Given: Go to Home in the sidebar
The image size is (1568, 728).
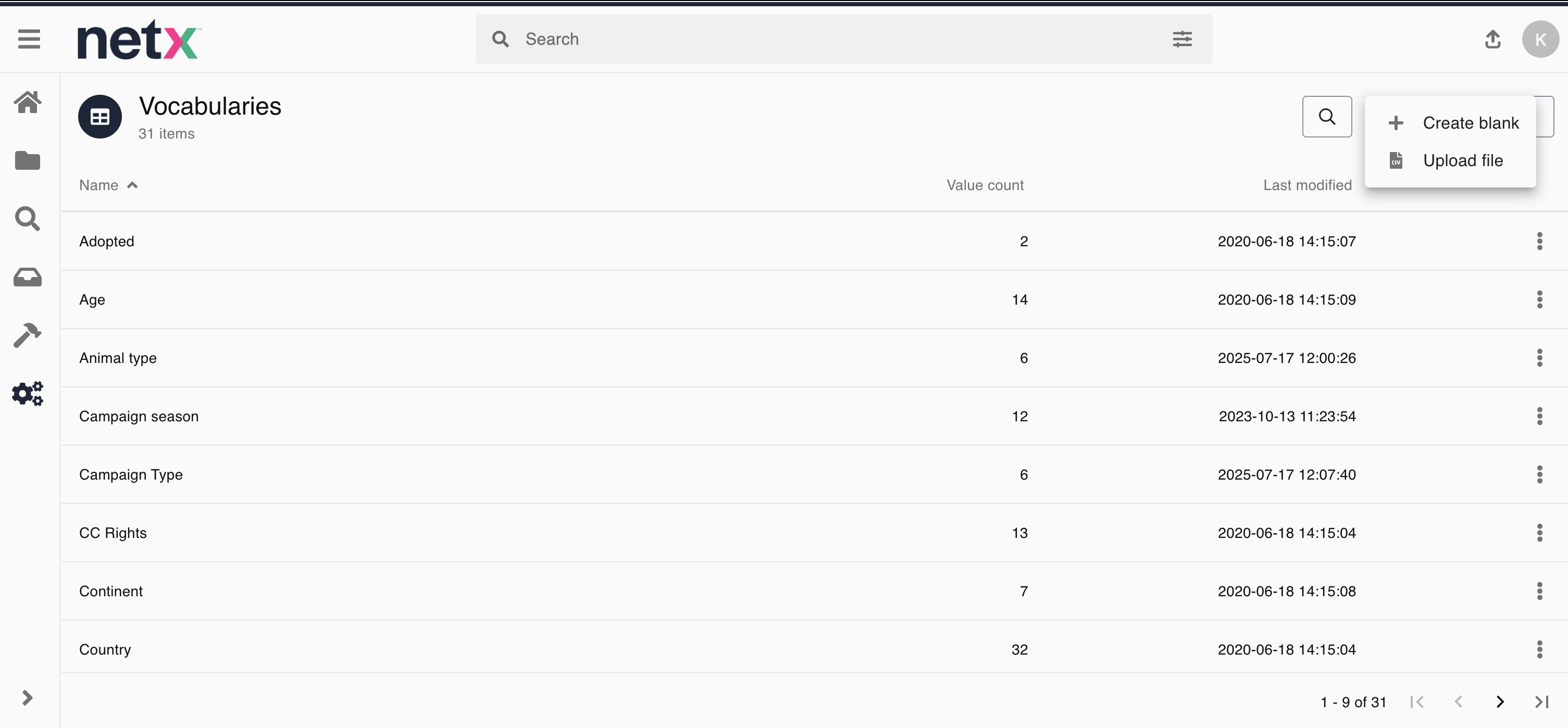Looking at the screenshot, I should 28,102.
